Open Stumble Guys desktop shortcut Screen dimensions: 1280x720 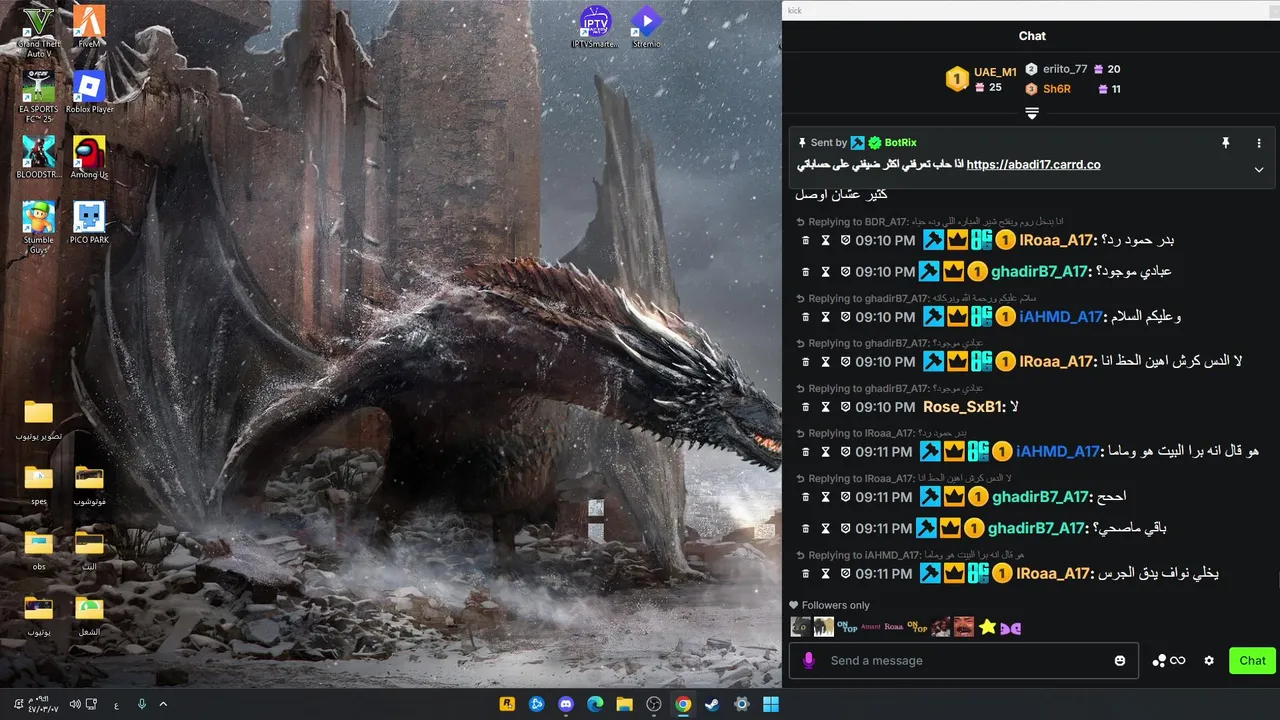pos(39,227)
